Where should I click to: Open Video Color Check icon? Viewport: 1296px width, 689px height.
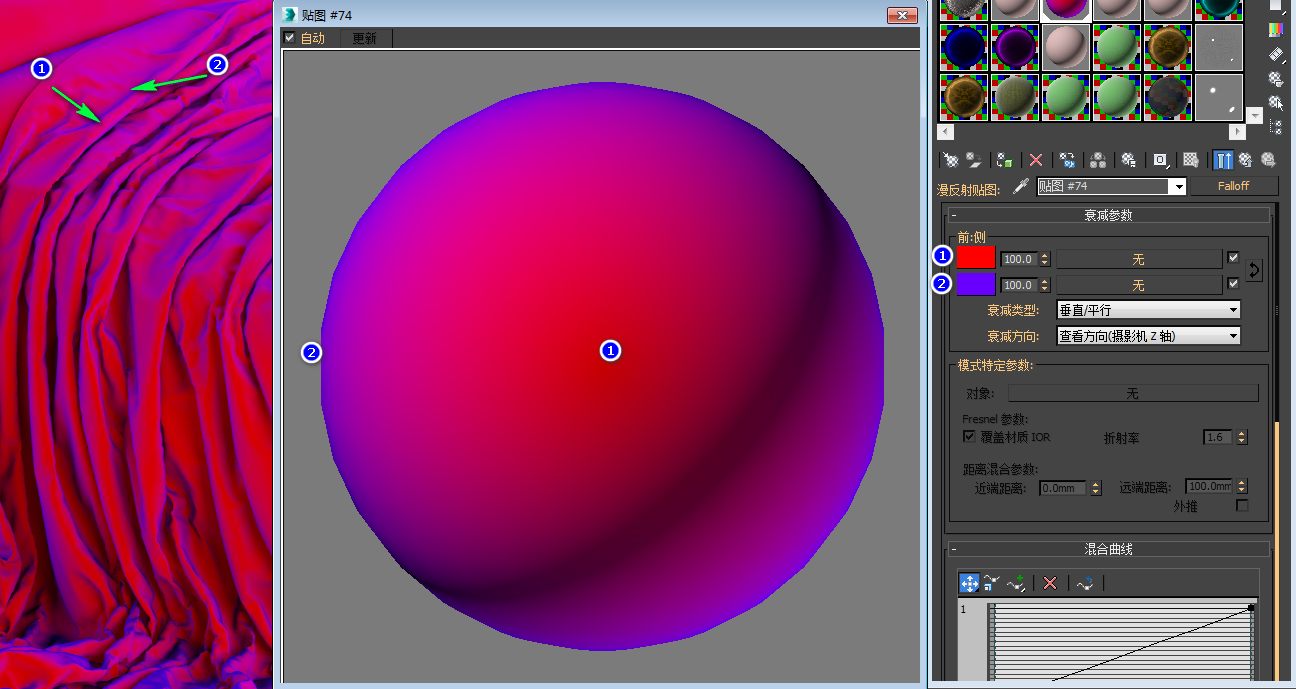(x=1275, y=29)
